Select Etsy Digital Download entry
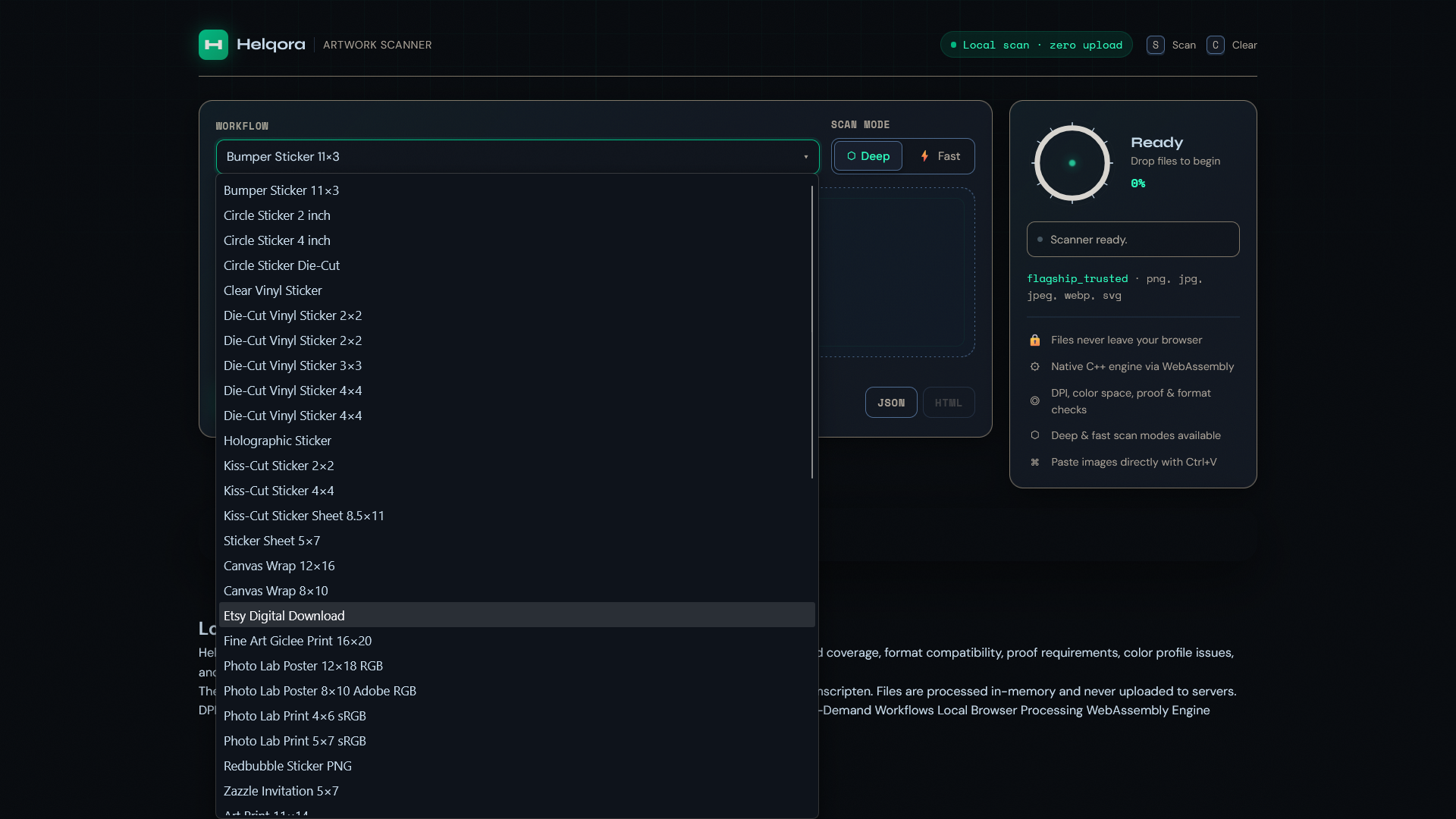Screen dimensions: 1456x819 pos(516,616)
